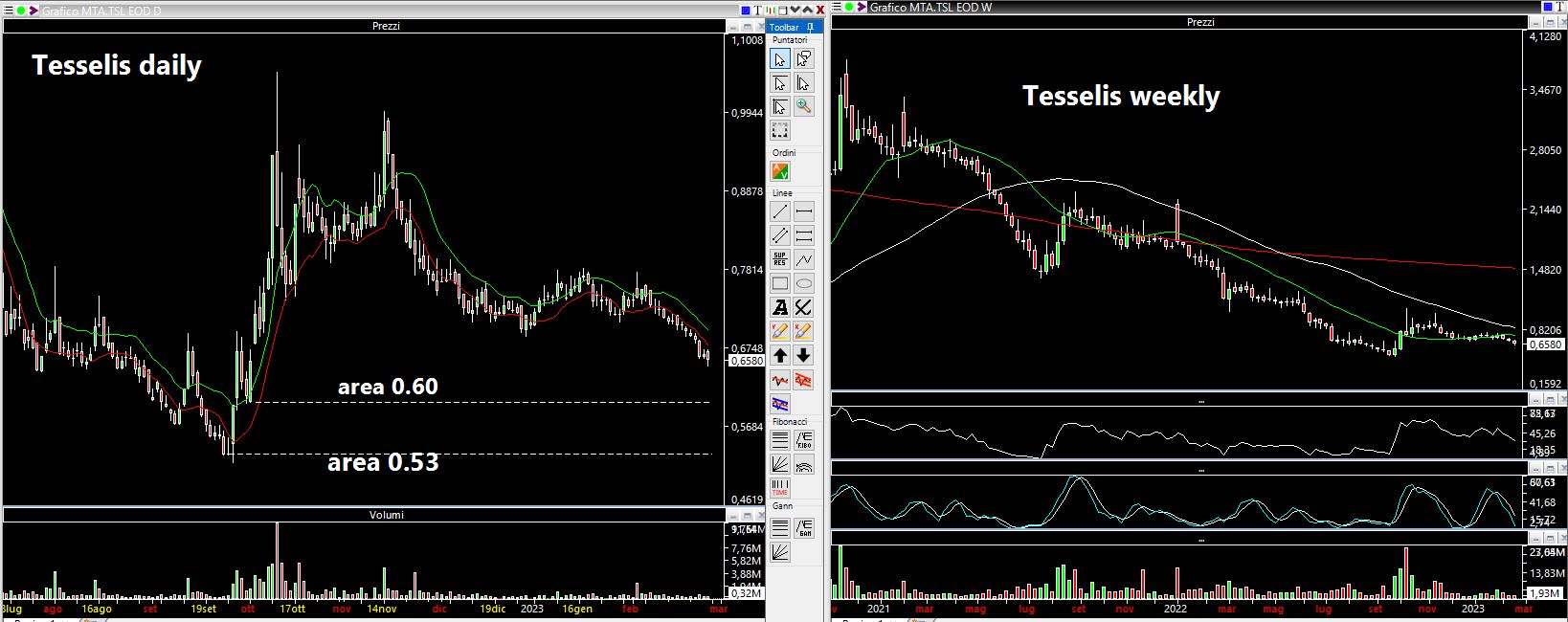Viewport: 1568px width, 622px height.
Task: Click the Prezzi header of the weekly chart
Action: [1200, 22]
